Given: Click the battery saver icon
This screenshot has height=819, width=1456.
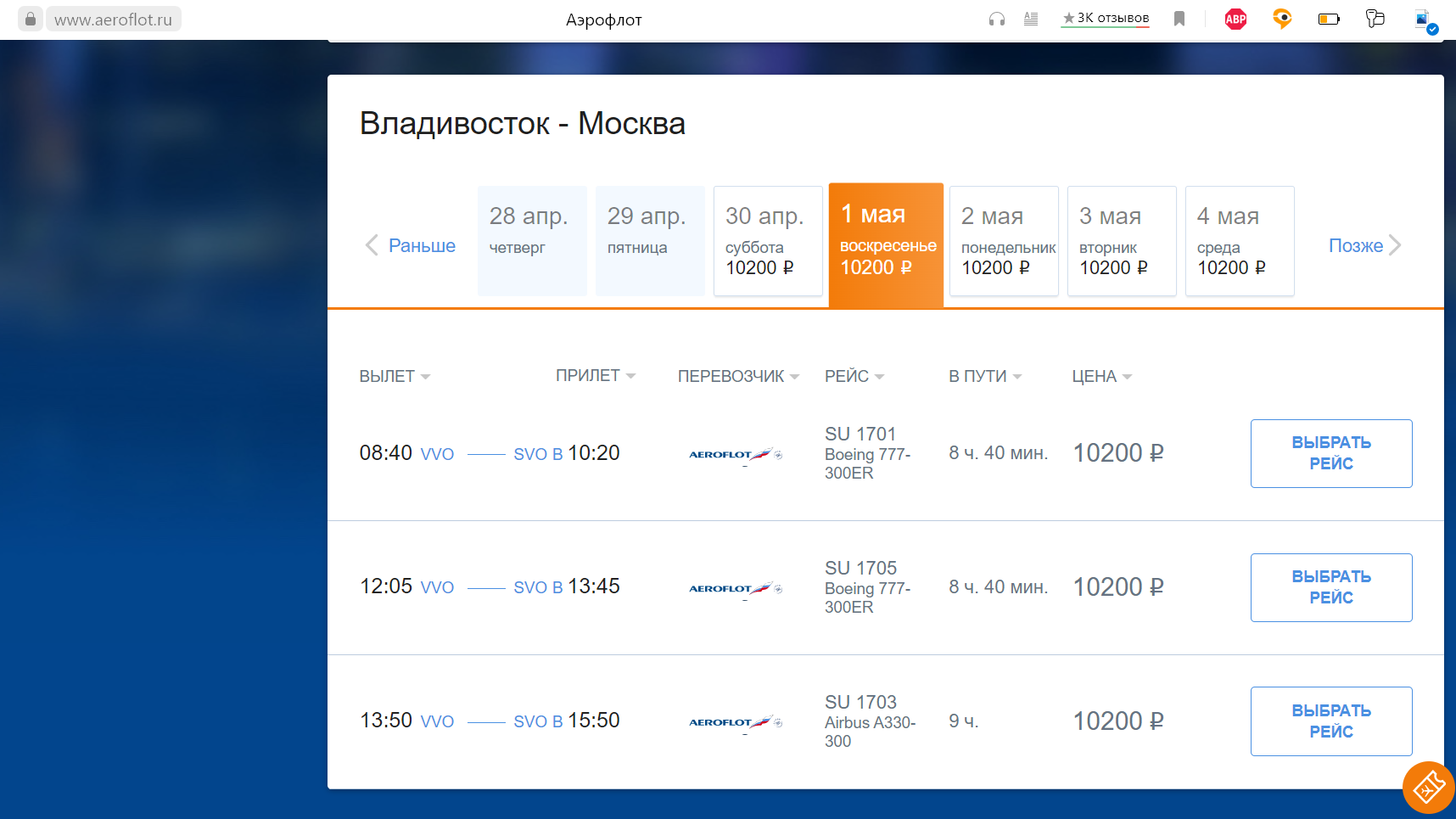Looking at the screenshot, I should 1329,19.
